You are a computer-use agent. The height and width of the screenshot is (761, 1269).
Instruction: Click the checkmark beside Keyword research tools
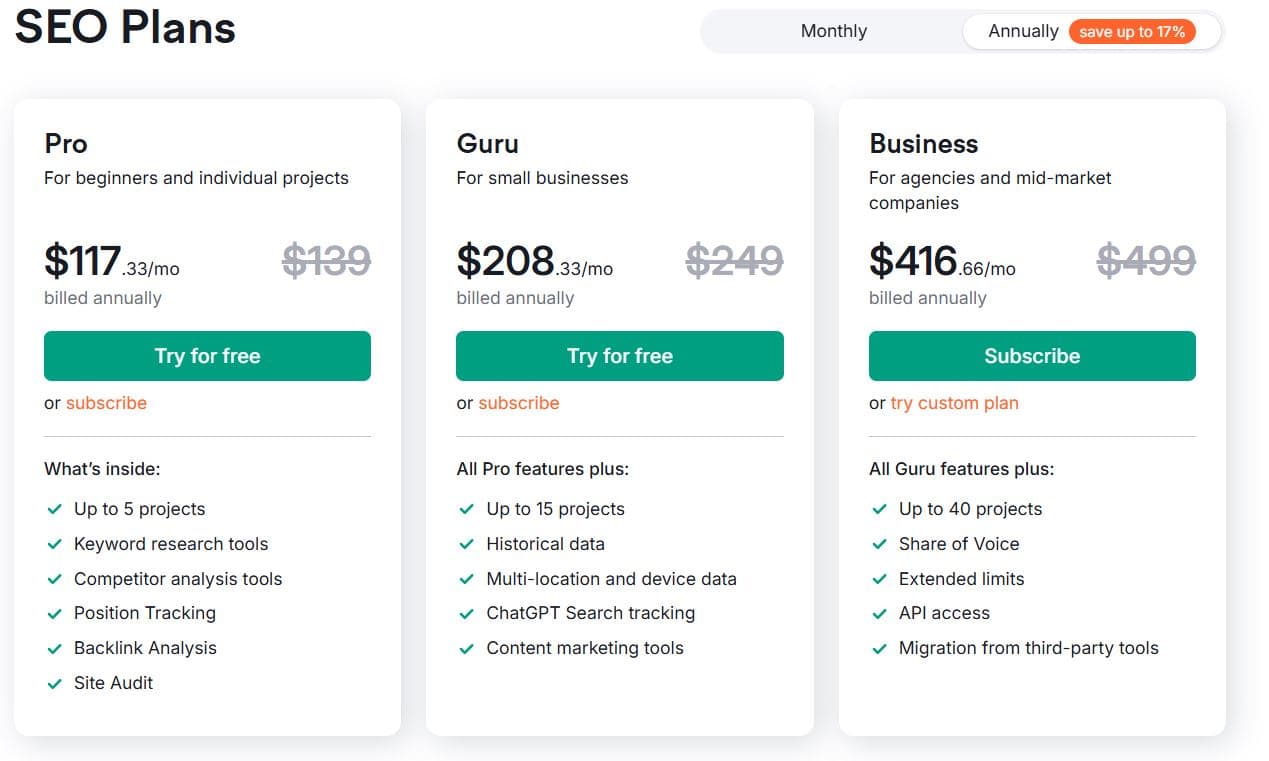pyautogui.click(x=55, y=544)
